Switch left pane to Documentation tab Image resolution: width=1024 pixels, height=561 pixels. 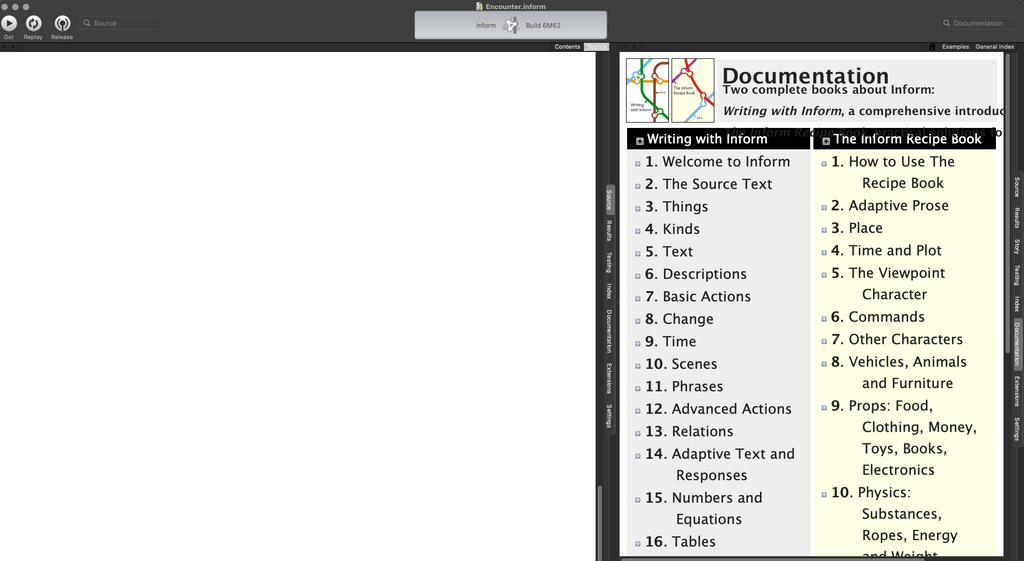point(609,330)
